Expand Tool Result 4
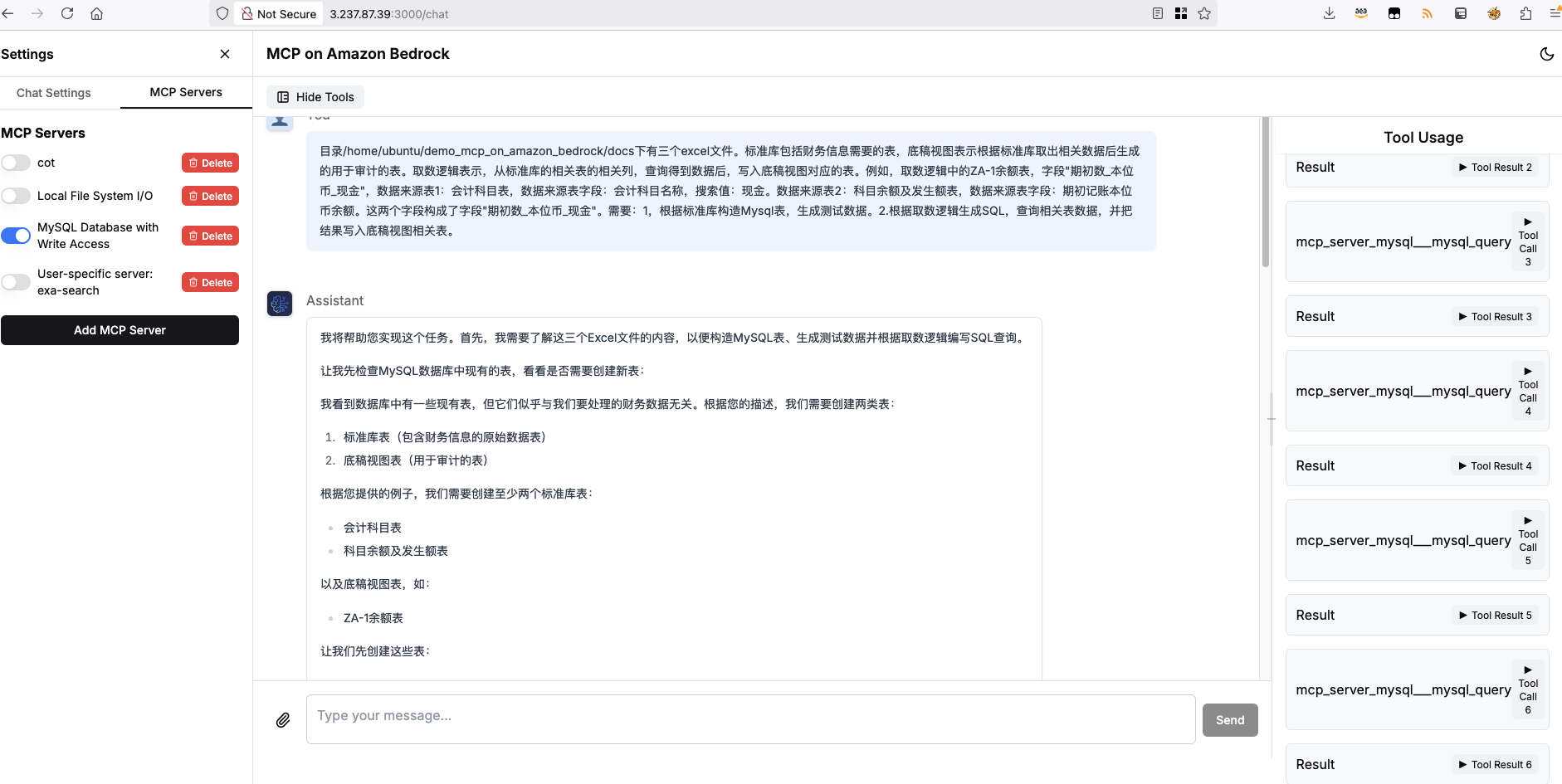Screen dimensions: 1562x784 click(1496, 466)
